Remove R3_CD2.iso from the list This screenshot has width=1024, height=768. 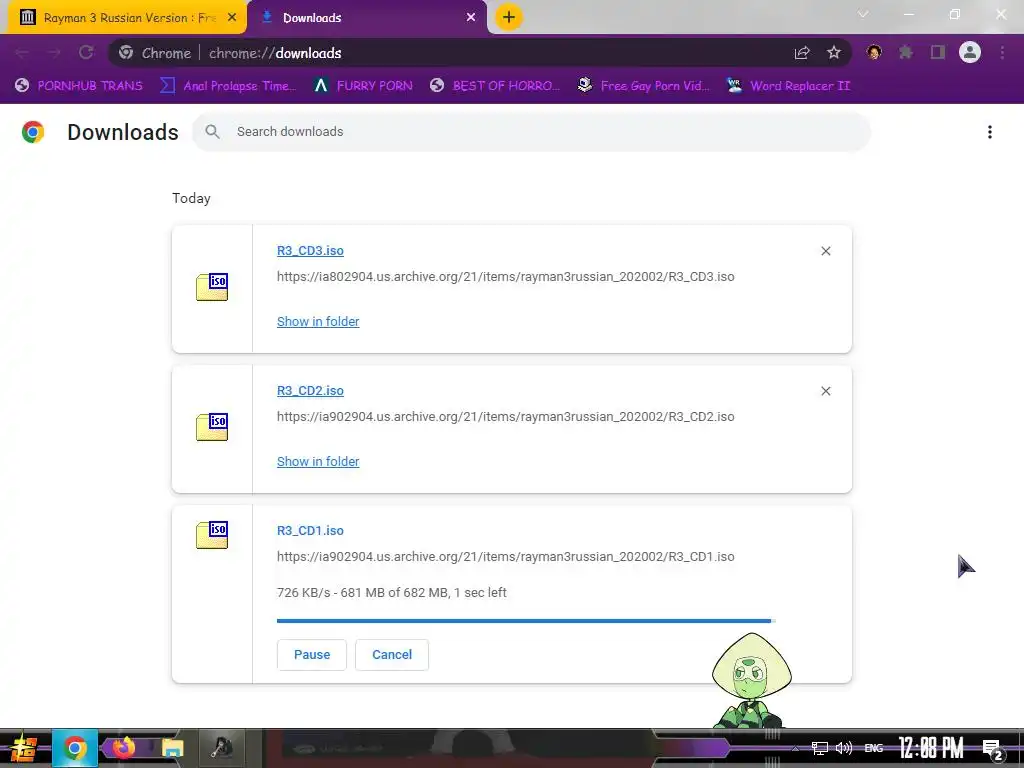pos(826,391)
